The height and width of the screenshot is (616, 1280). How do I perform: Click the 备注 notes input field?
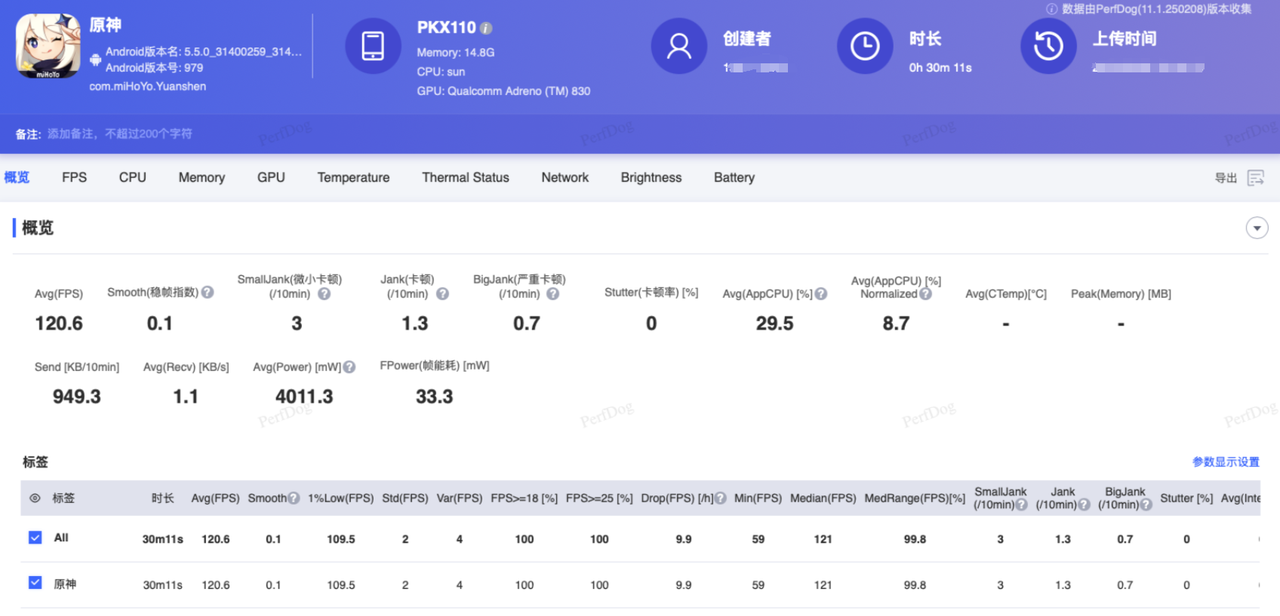pos(120,134)
